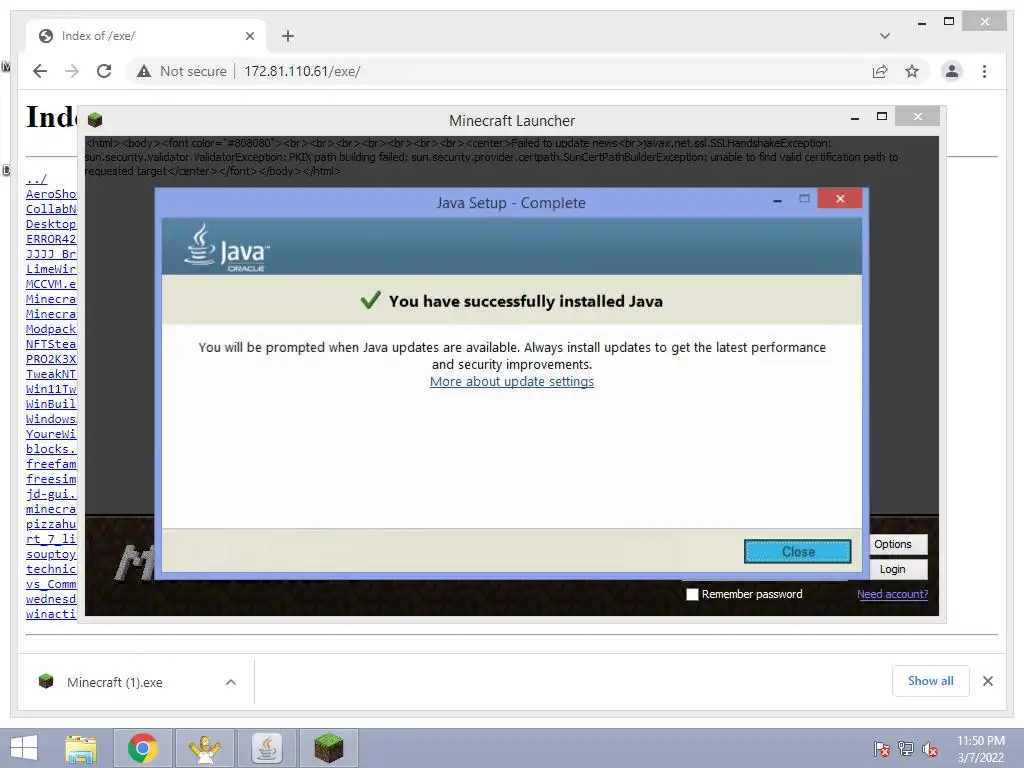Click the network tray icon
Screen dimensions: 1024x768
pos(906,749)
